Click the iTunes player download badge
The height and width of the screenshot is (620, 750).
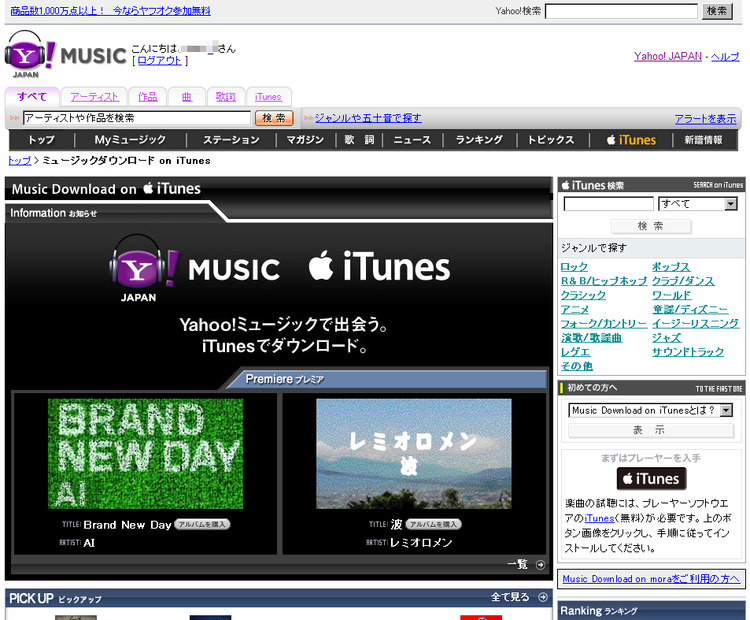pos(651,478)
